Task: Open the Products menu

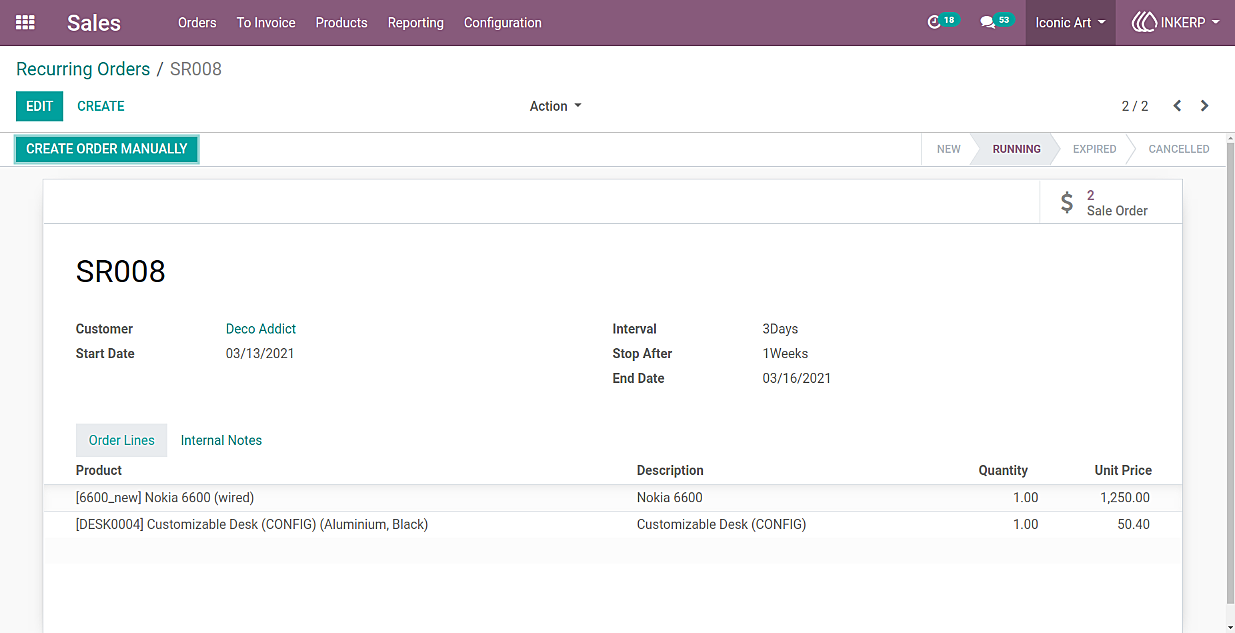Action: [342, 22]
